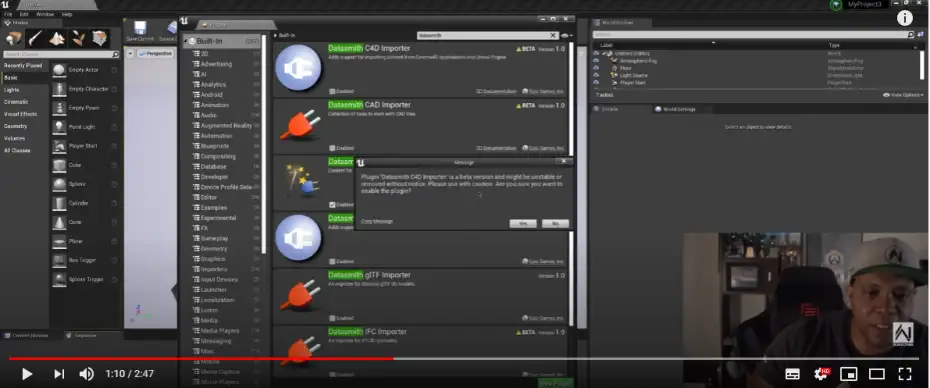
Task: Click the Player Start icon
Action: pos(59,146)
